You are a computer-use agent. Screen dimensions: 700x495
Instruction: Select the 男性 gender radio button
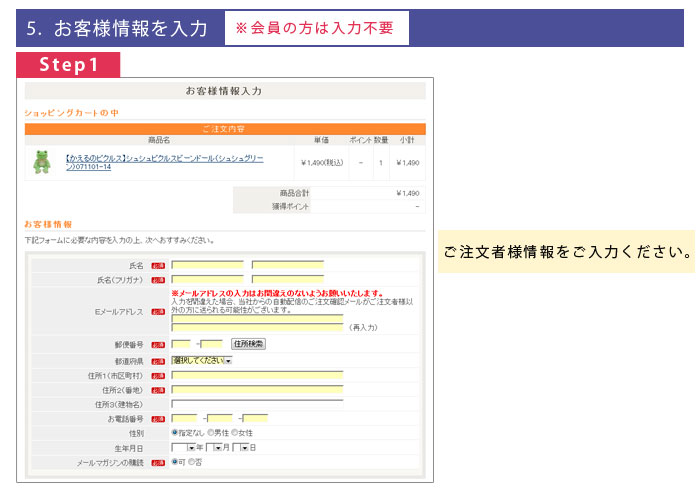pyautogui.click(x=211, y=433)
